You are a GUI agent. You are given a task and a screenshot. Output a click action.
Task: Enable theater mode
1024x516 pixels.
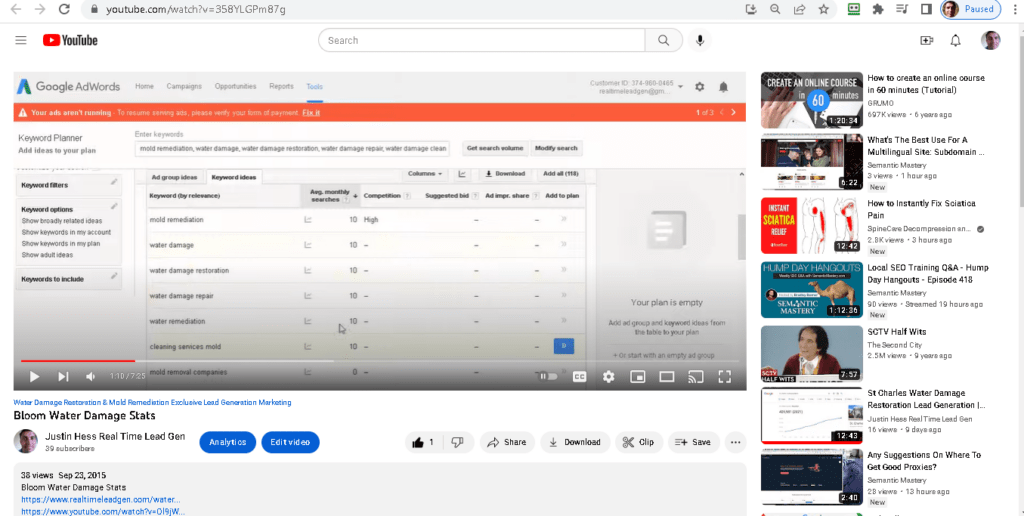tap(666, 376)
